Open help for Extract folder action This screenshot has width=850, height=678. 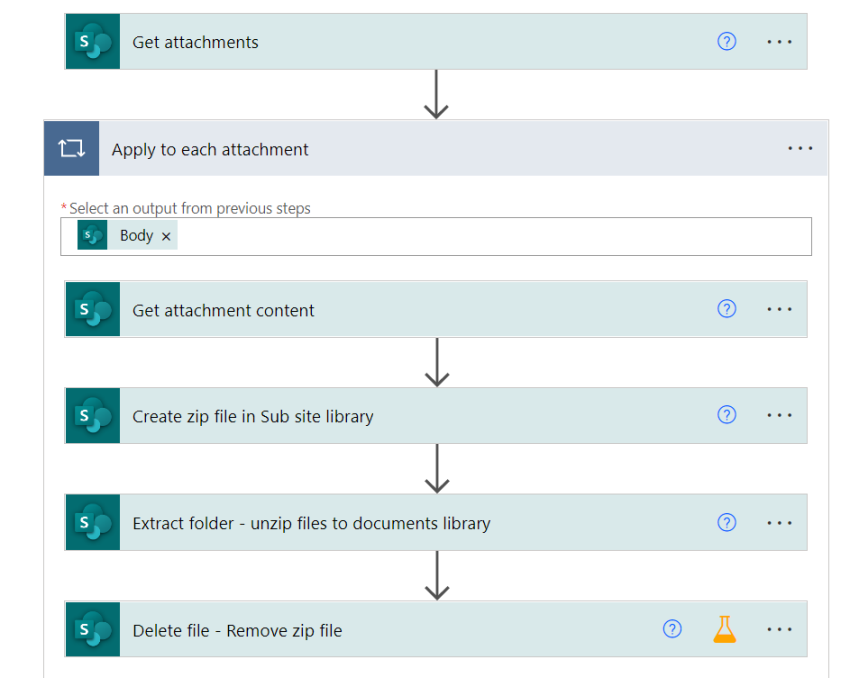coord(726,522)
